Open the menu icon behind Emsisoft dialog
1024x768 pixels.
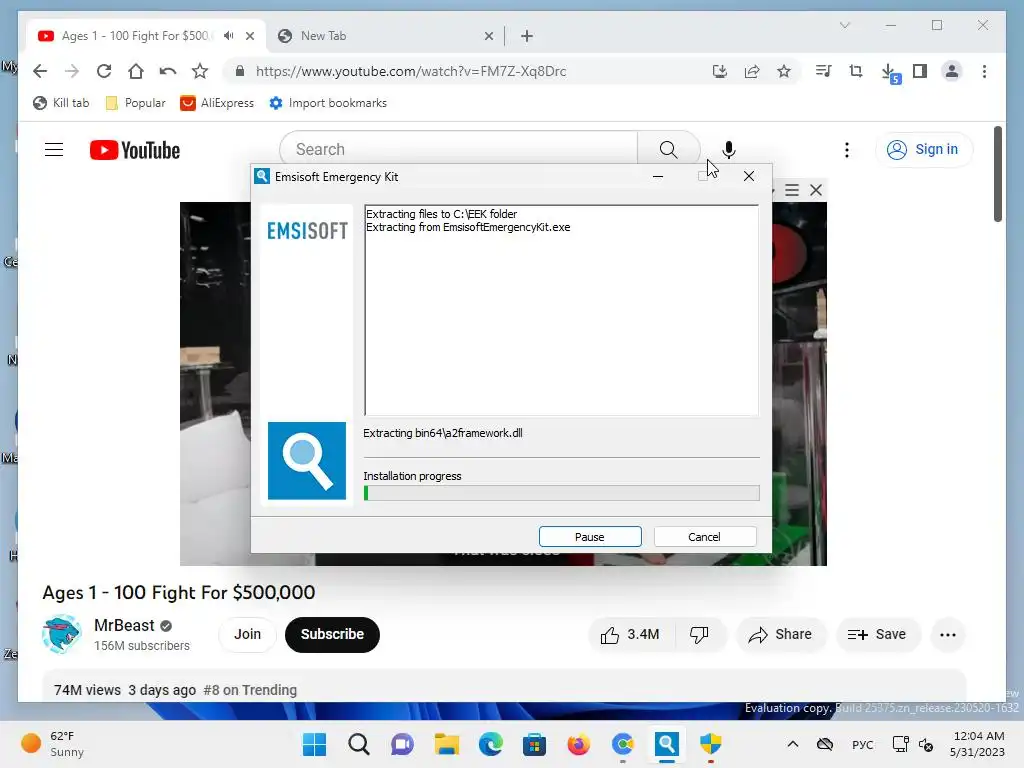pos(792,190)
